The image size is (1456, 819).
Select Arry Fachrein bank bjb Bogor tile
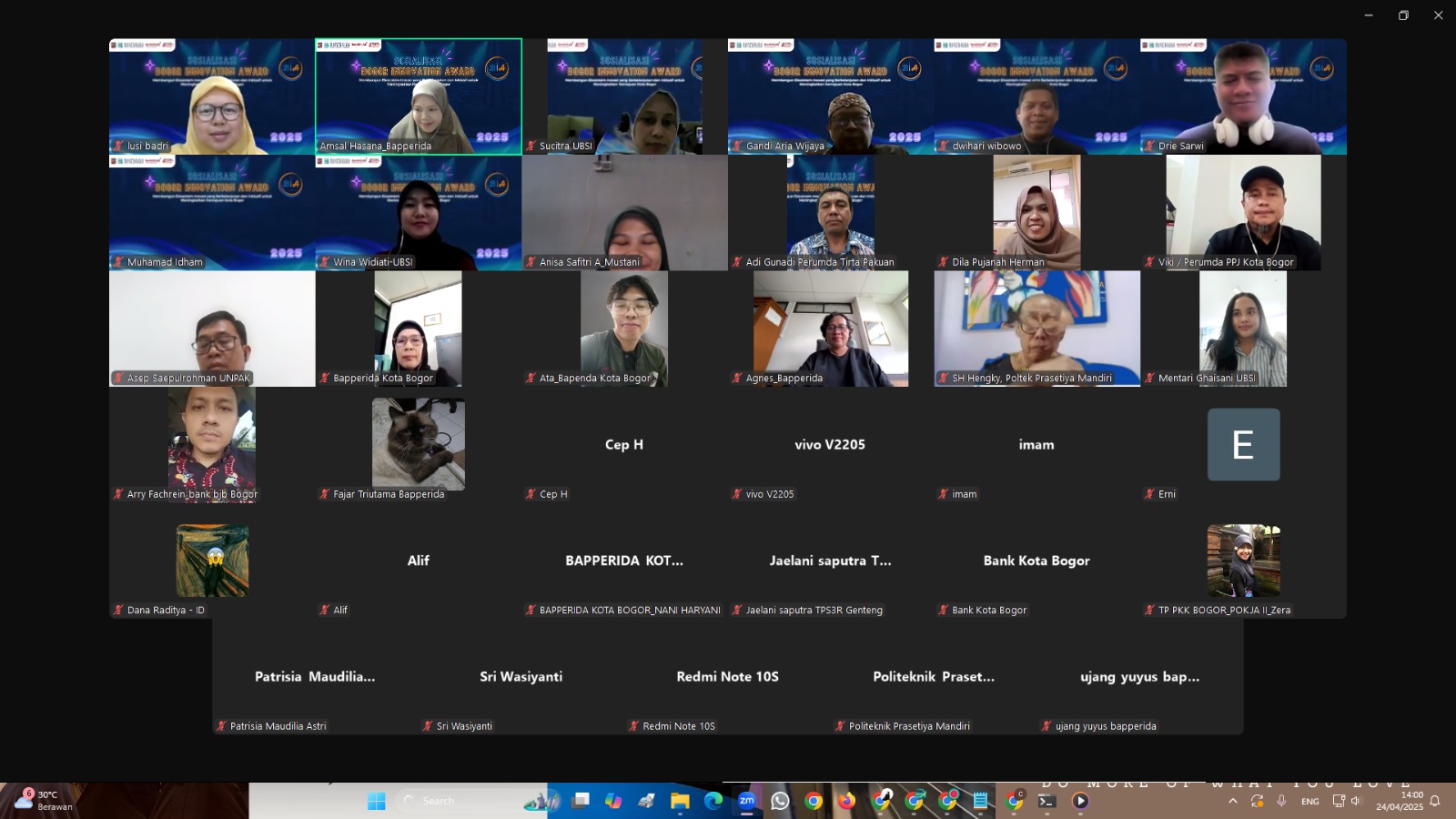pos(212,444)
